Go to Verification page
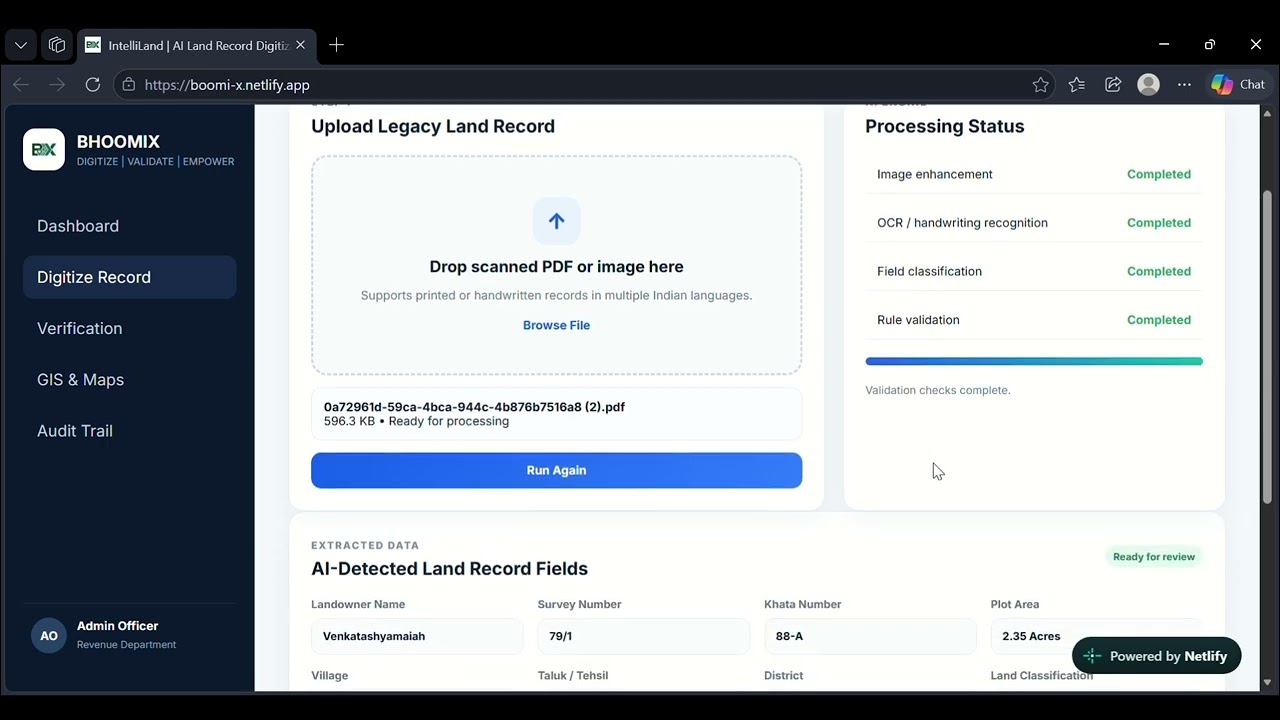 [130, 328]
